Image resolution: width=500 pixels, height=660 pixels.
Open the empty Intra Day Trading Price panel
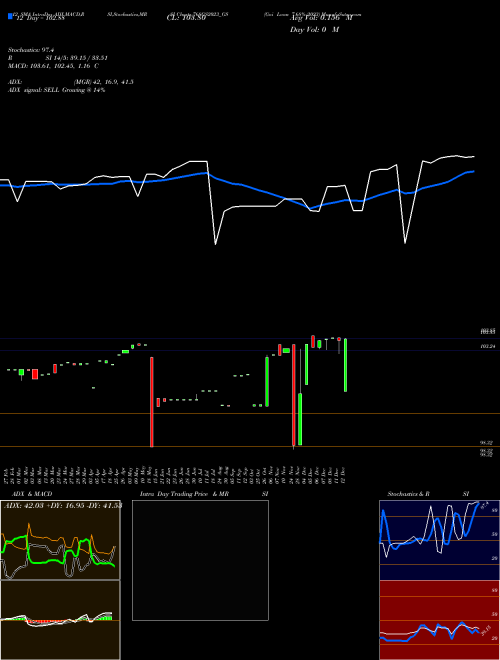coord(200,560)
